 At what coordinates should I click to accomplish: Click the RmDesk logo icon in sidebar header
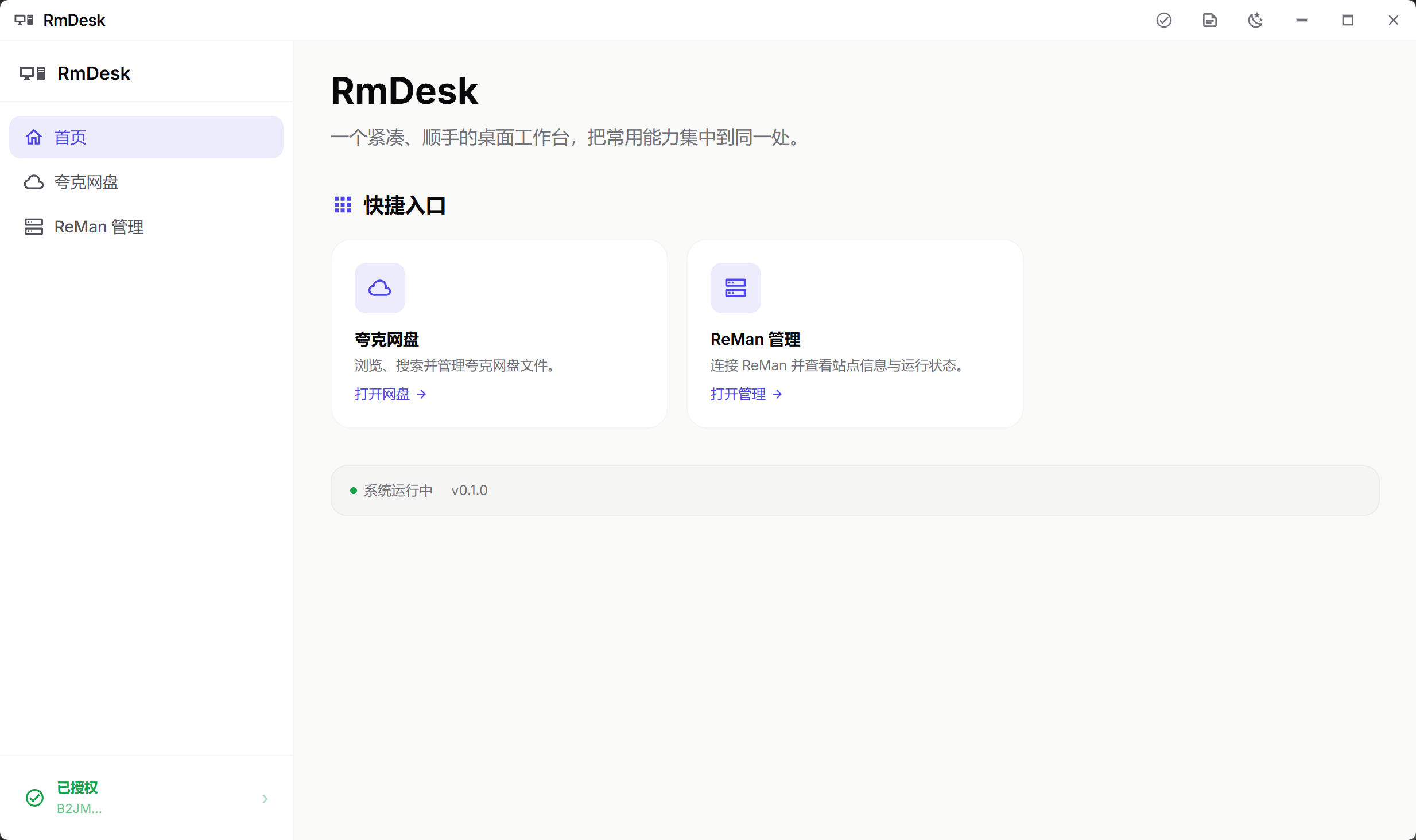coord(32,73)
